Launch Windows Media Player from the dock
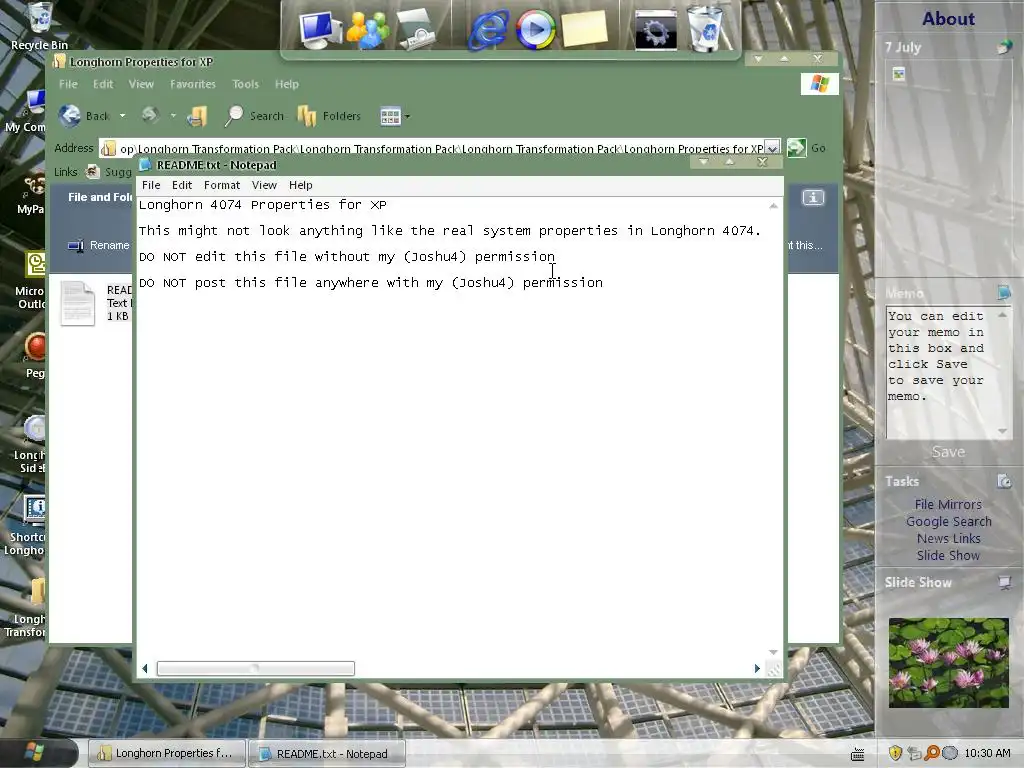 pos(535,29)
